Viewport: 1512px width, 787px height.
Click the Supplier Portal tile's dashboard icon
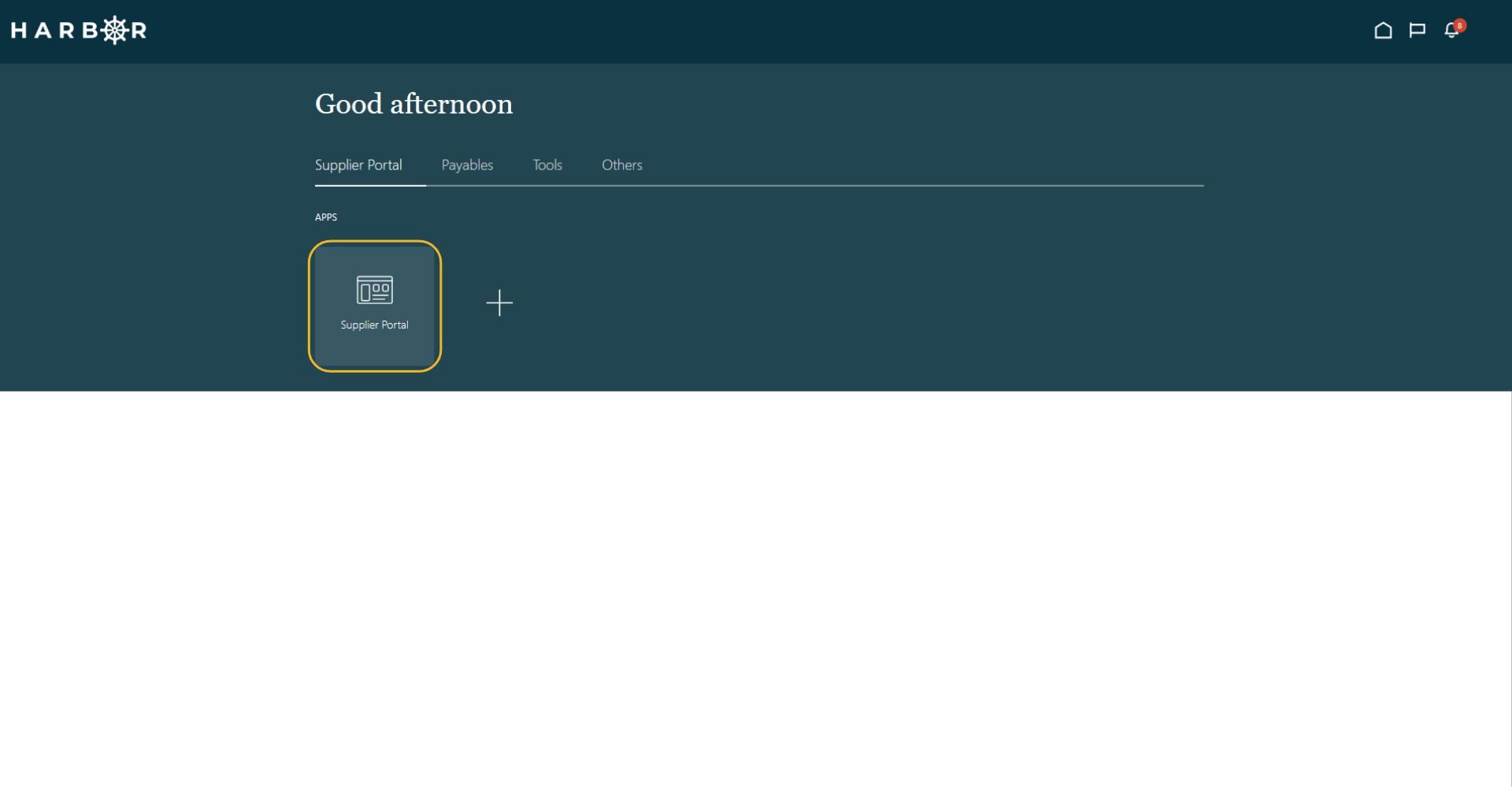375,290
